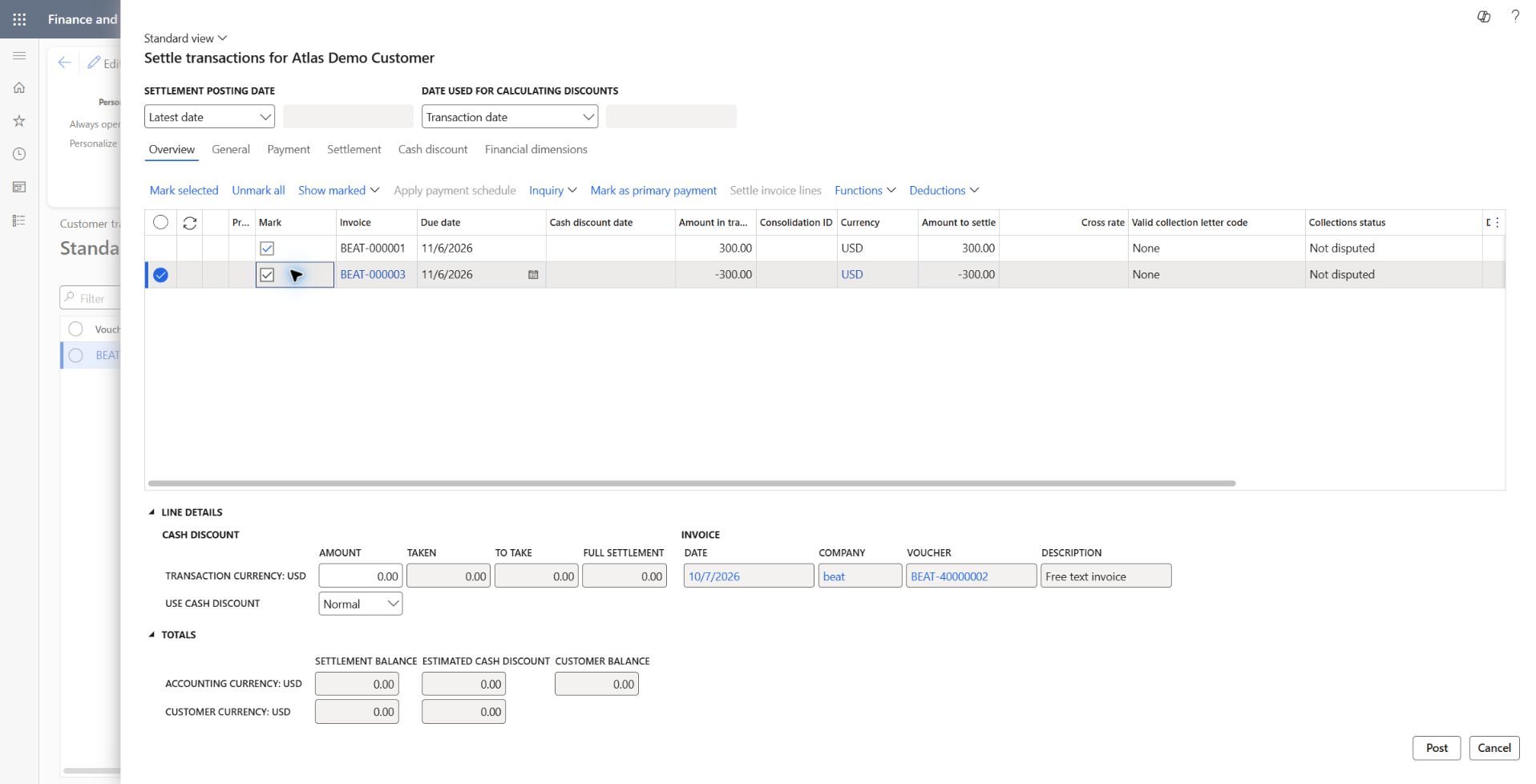Viewport: 1536px width, 784px height.
Task: Click Mark selected button
Action: click(x=184, y=191)
